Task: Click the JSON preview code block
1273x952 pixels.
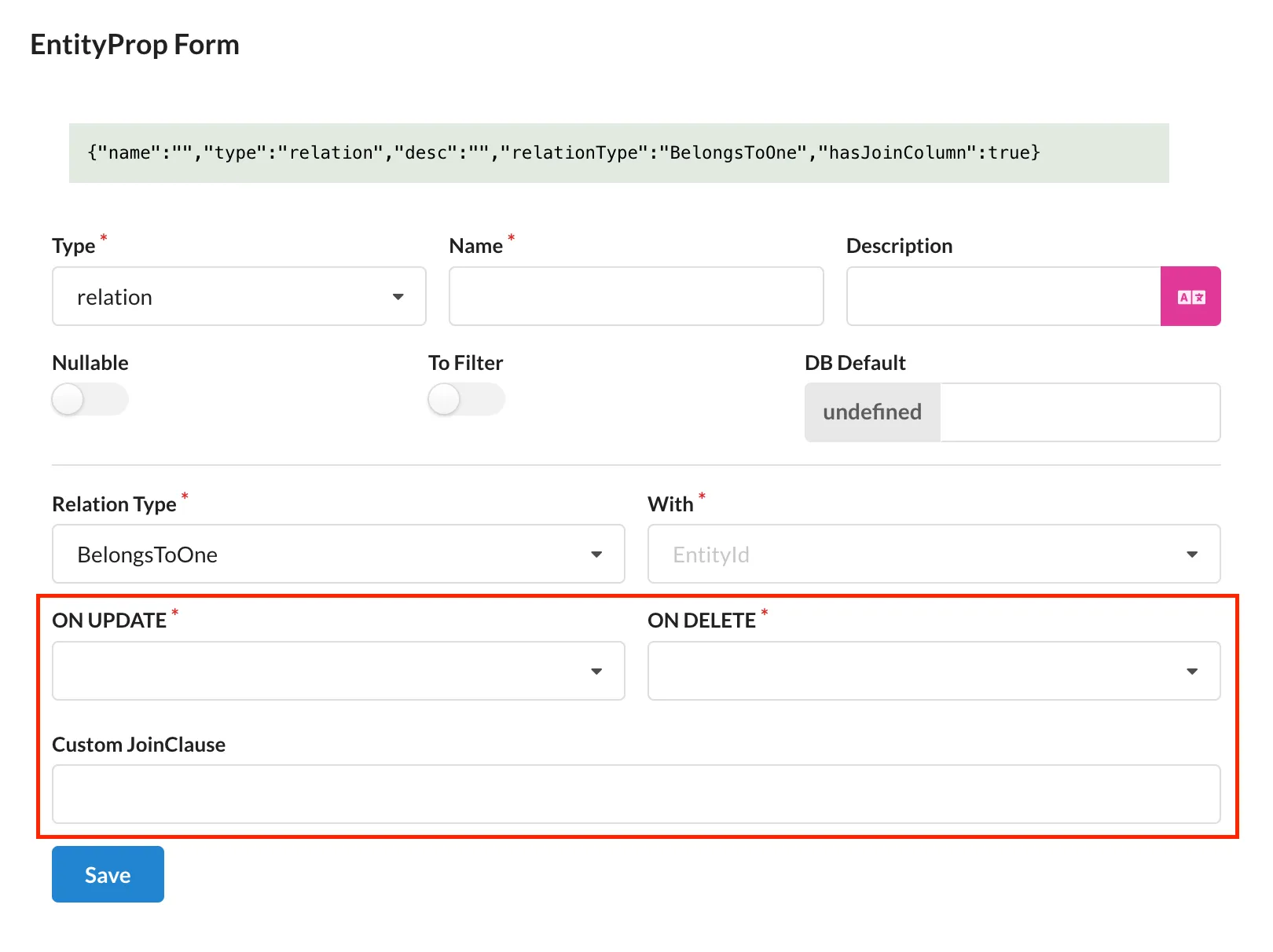Action: click(618, 153)
